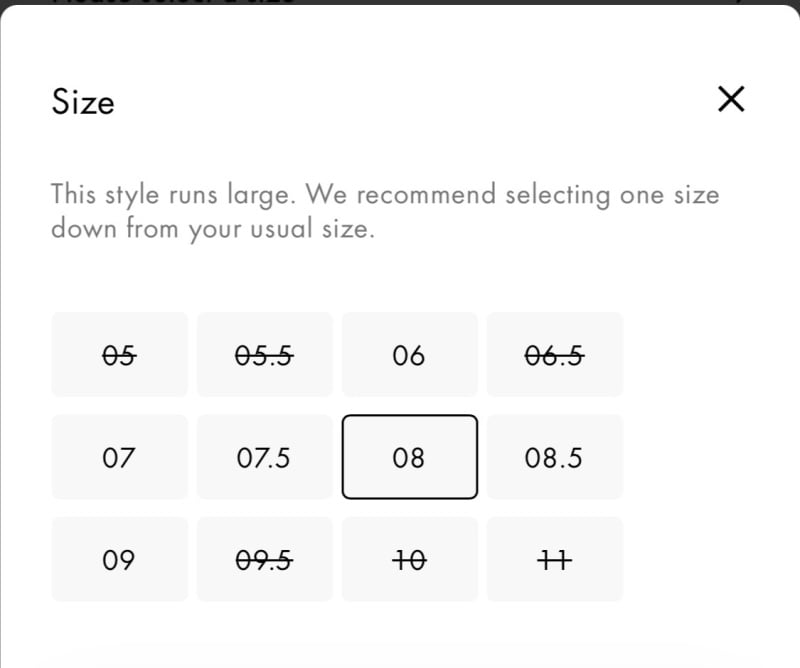This screenshot has width=800, height=668.
Task: Click the crossed-out size 05
Action: click(x=119, y=355)
